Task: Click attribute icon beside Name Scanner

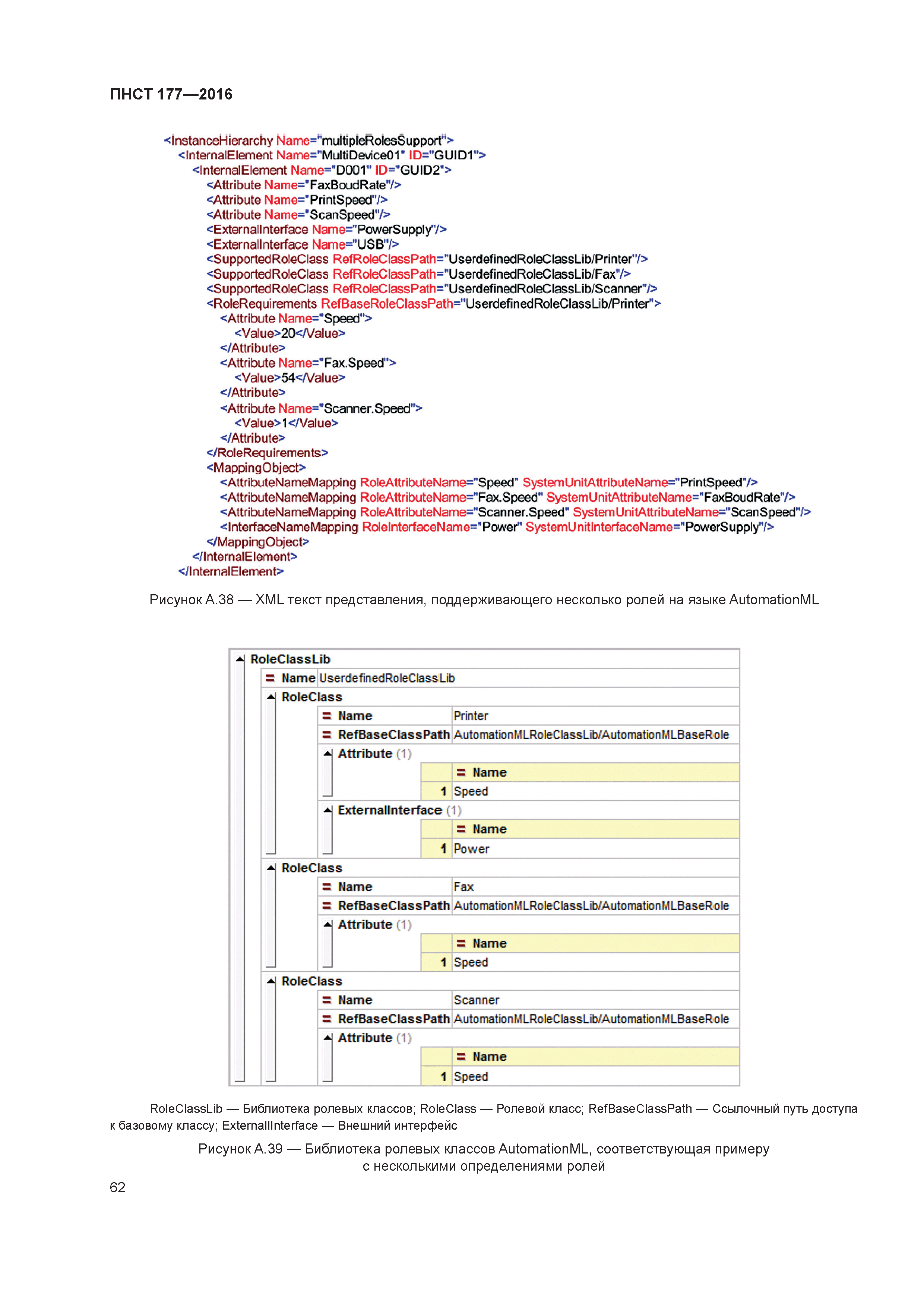Action: 327,1000
